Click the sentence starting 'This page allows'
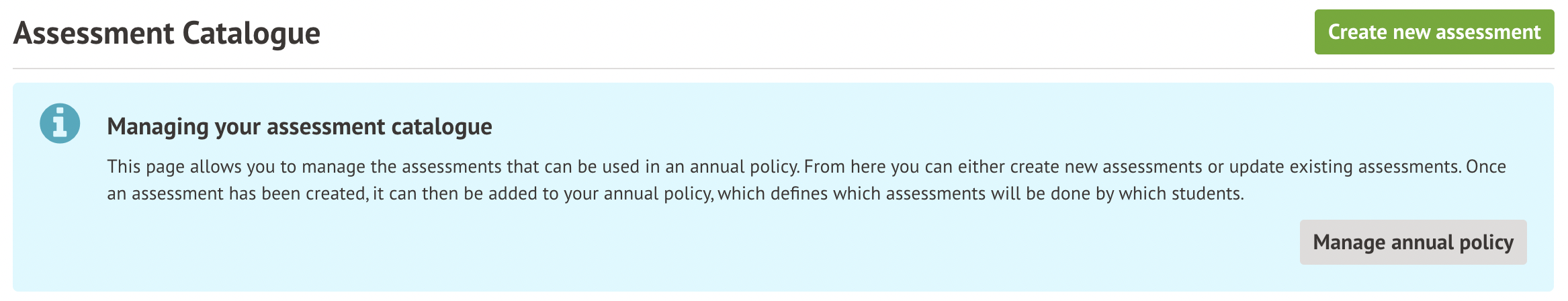Image resolution: width=1568 pixels, height=301 pixels. 403,167
